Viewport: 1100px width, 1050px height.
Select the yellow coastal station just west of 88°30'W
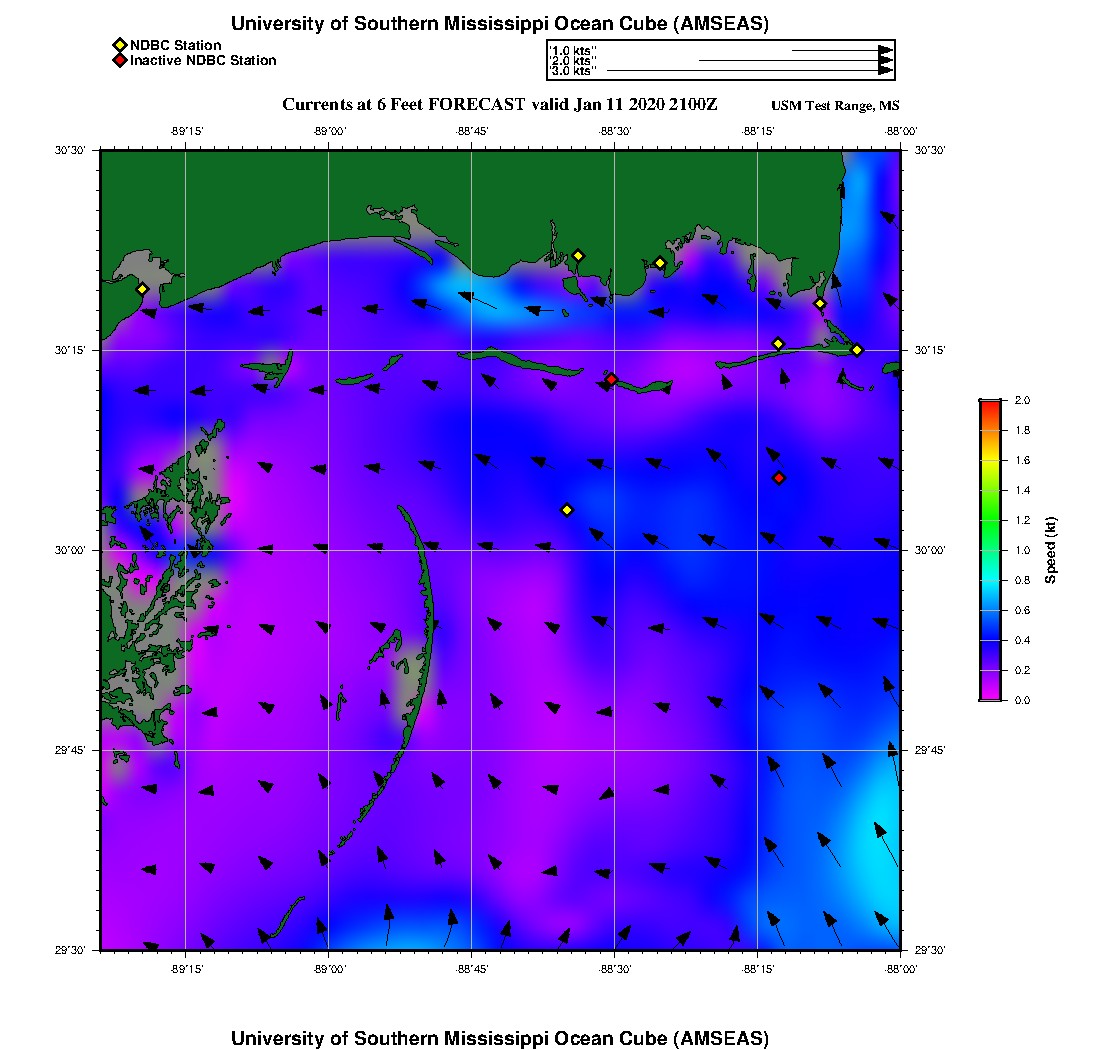click(578, 256)
